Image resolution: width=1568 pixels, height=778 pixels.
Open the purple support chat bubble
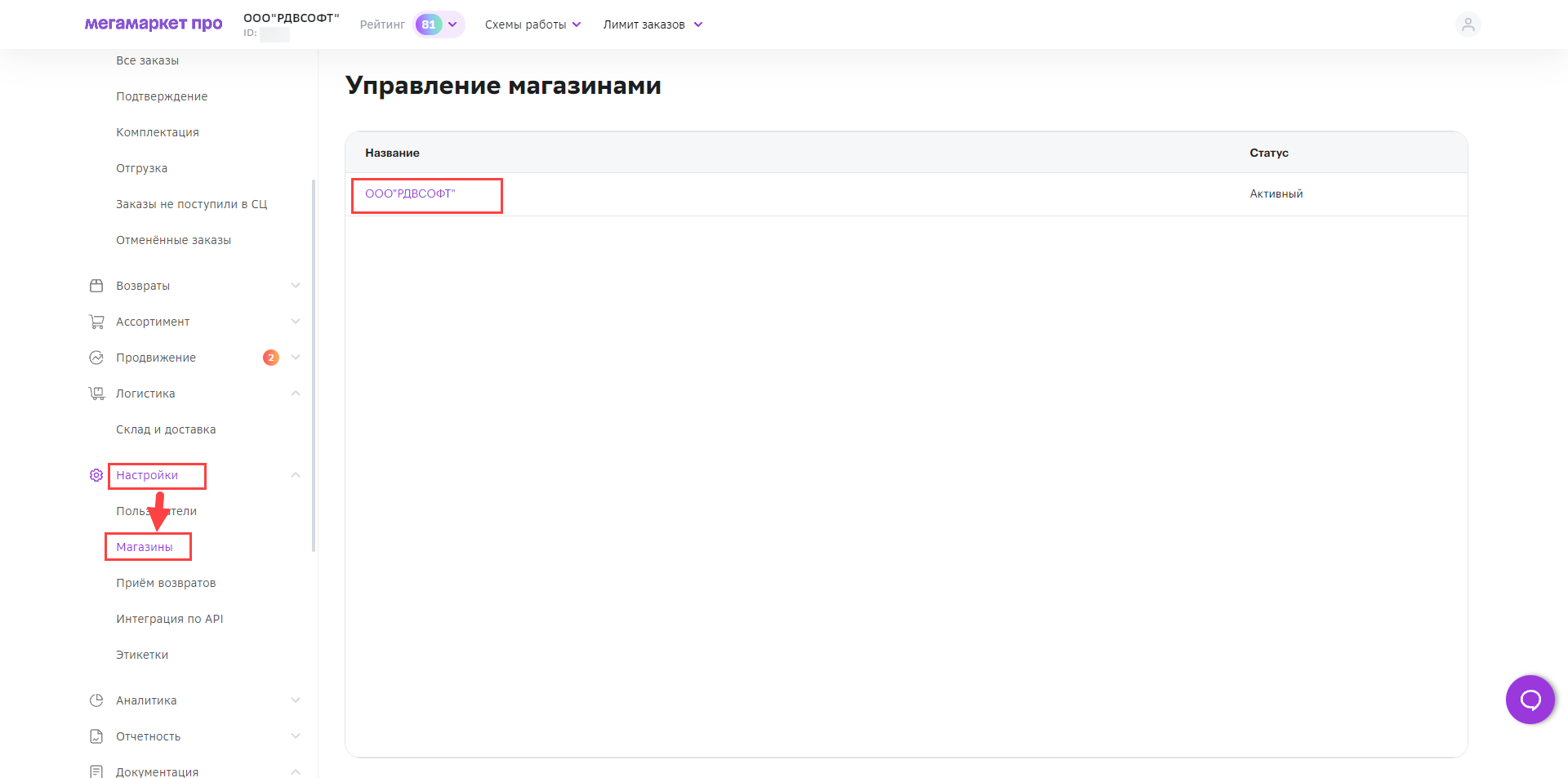pyautogui.click(x=1530, y=700)
